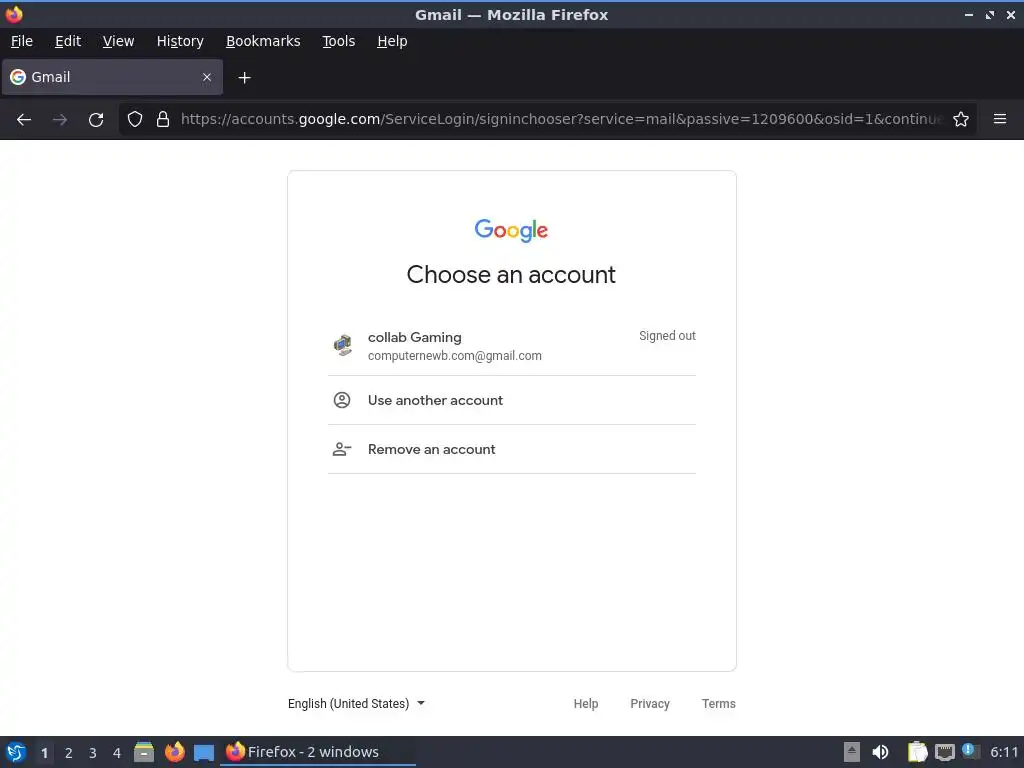Open the Help link in footer

(586, 703)
